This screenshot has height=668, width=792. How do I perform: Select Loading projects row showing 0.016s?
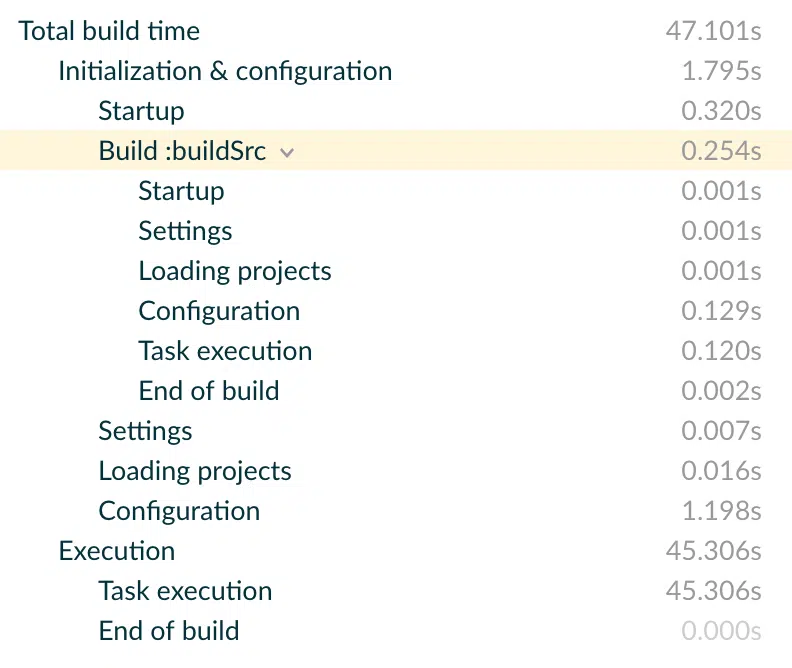(x=396, y=471)
